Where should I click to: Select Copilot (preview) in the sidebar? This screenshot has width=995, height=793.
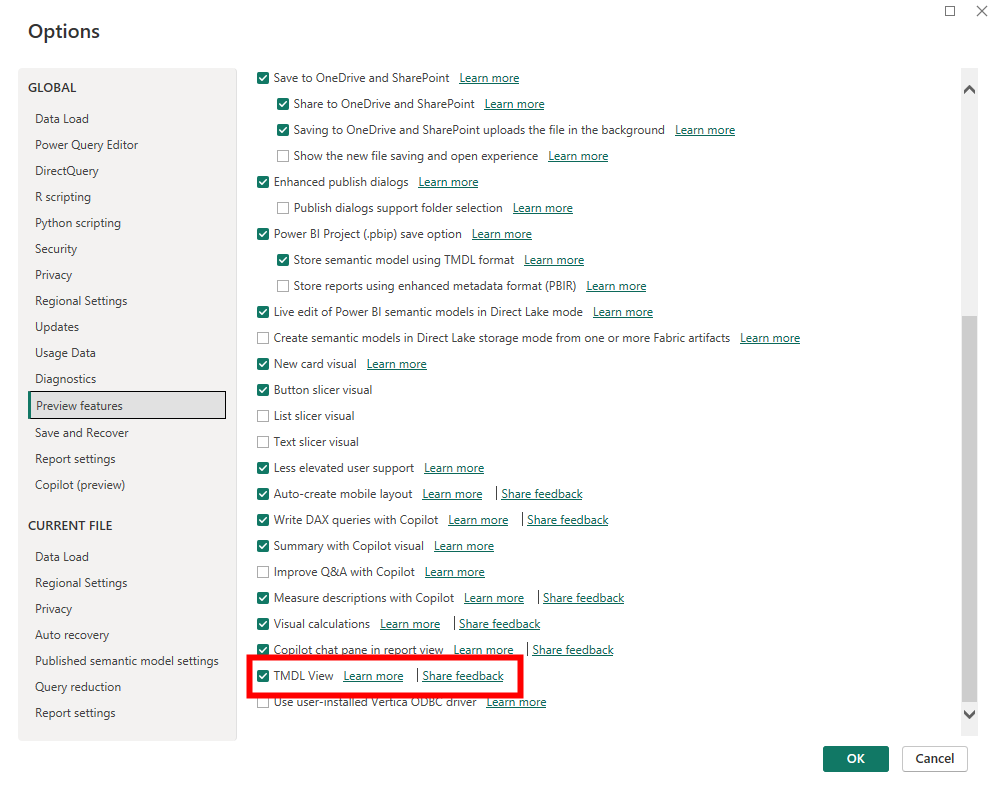[x=79, y=484]
